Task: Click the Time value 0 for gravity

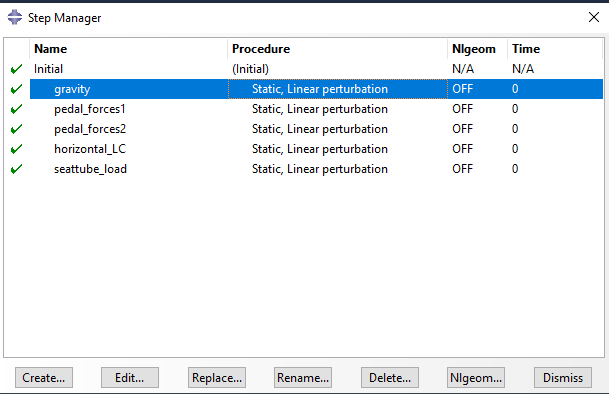Action: coord(515,89)
